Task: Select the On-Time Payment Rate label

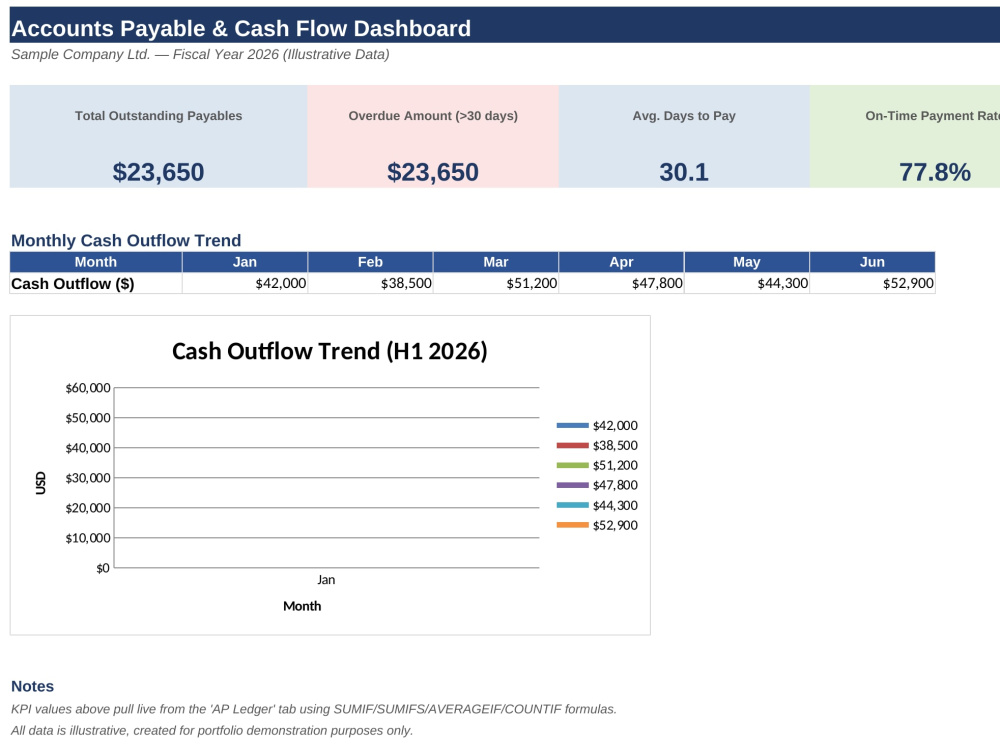Action: pos(932,116)
